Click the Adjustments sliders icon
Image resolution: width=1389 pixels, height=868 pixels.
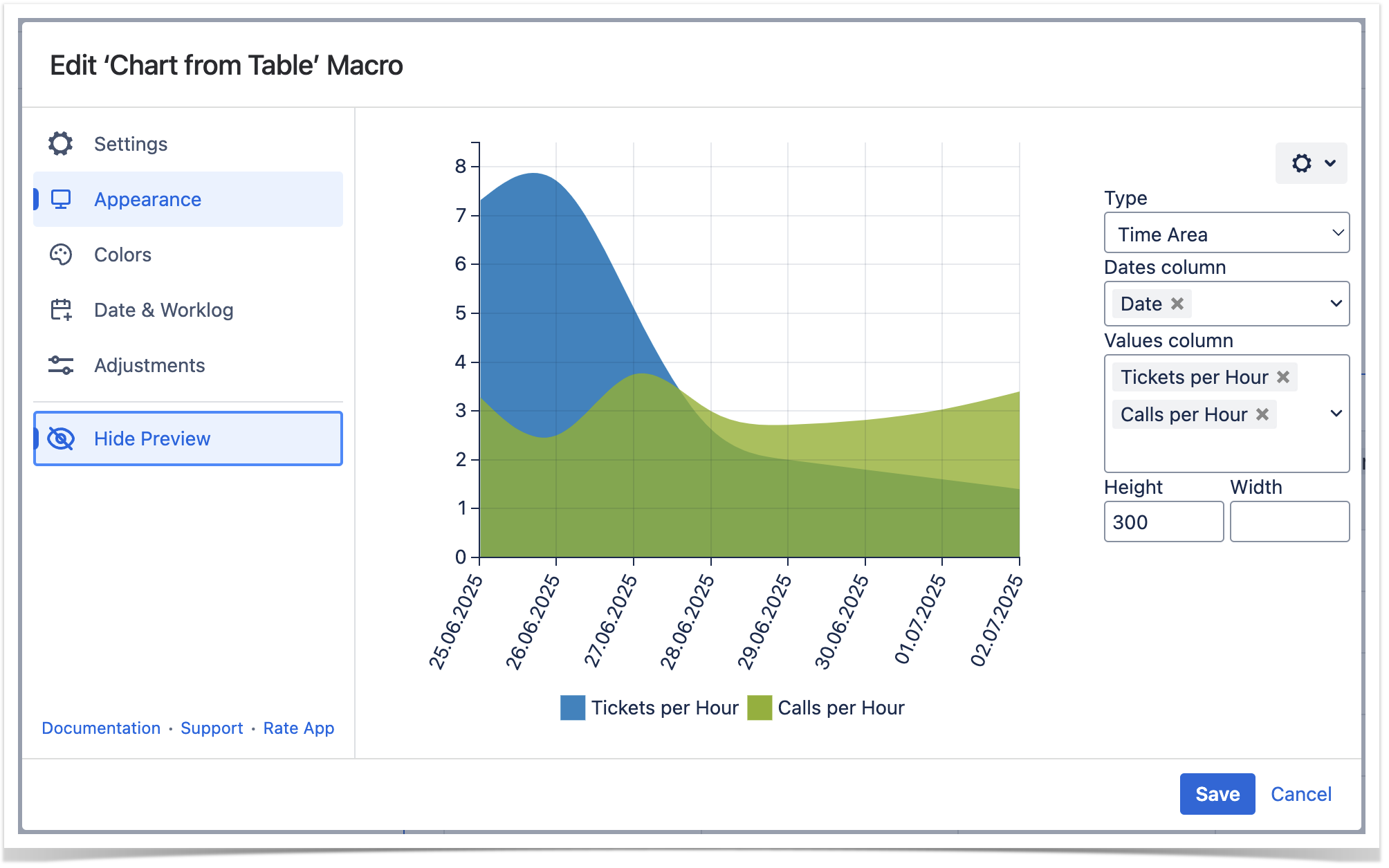coord(61,365)
